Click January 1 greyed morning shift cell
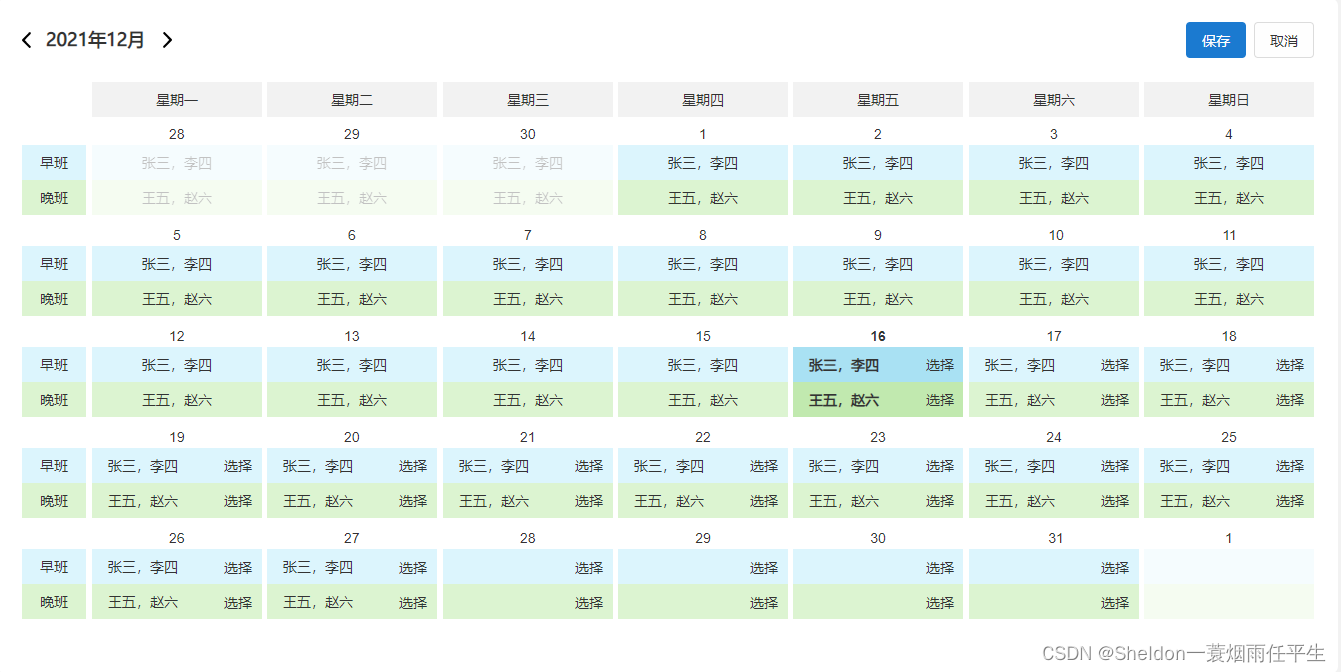 [1229, 567]
